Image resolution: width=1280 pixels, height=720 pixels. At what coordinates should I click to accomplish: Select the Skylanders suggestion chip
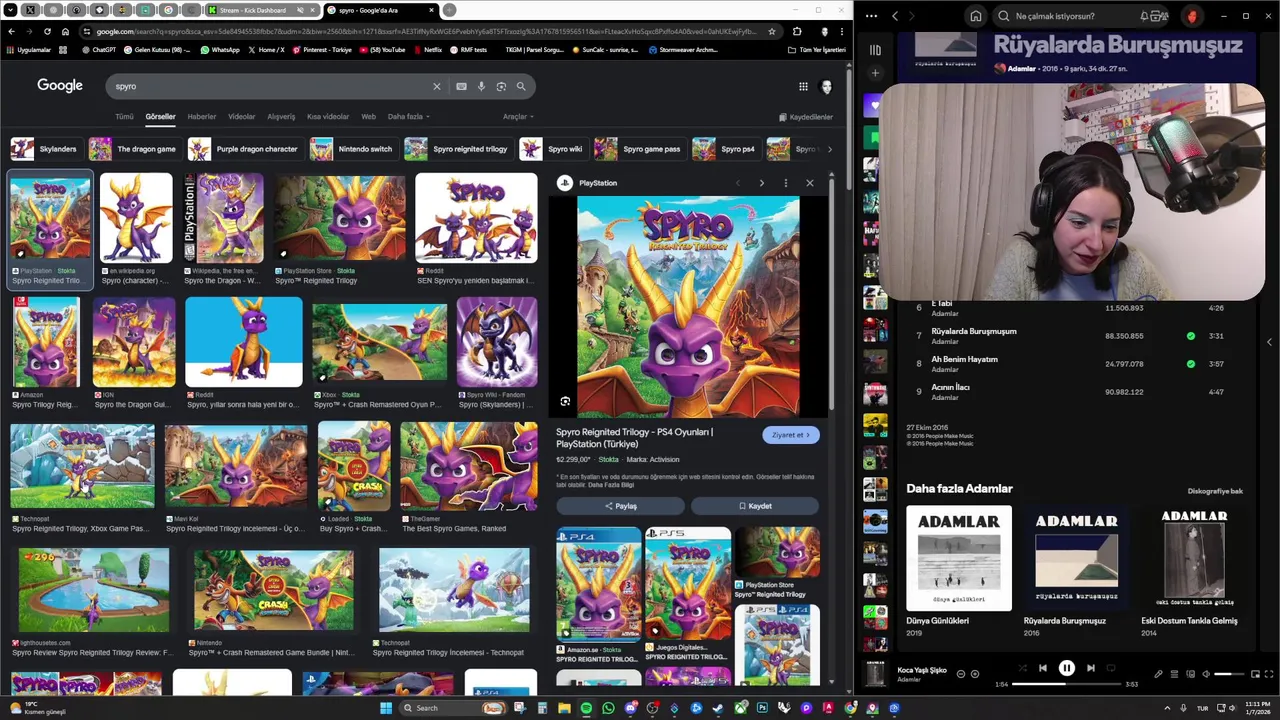coord(46,149)
